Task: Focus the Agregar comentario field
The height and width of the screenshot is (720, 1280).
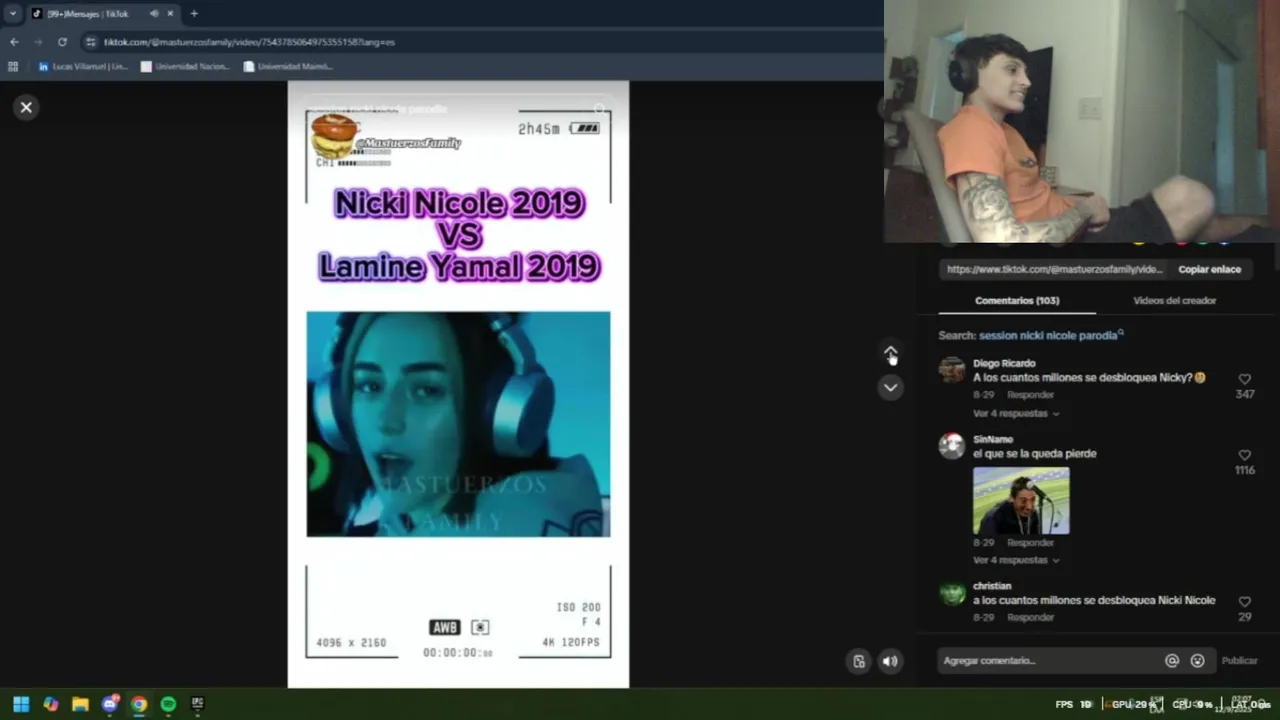Action: [1050, 660]
